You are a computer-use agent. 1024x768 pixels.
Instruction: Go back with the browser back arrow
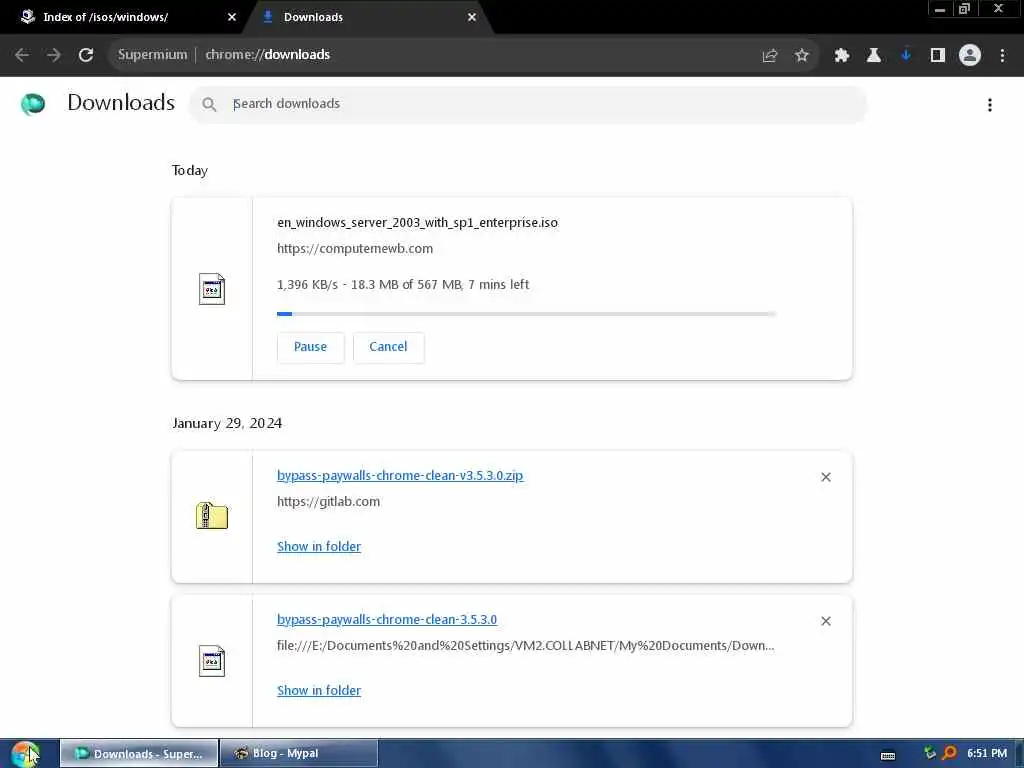(x=22, y=55)
